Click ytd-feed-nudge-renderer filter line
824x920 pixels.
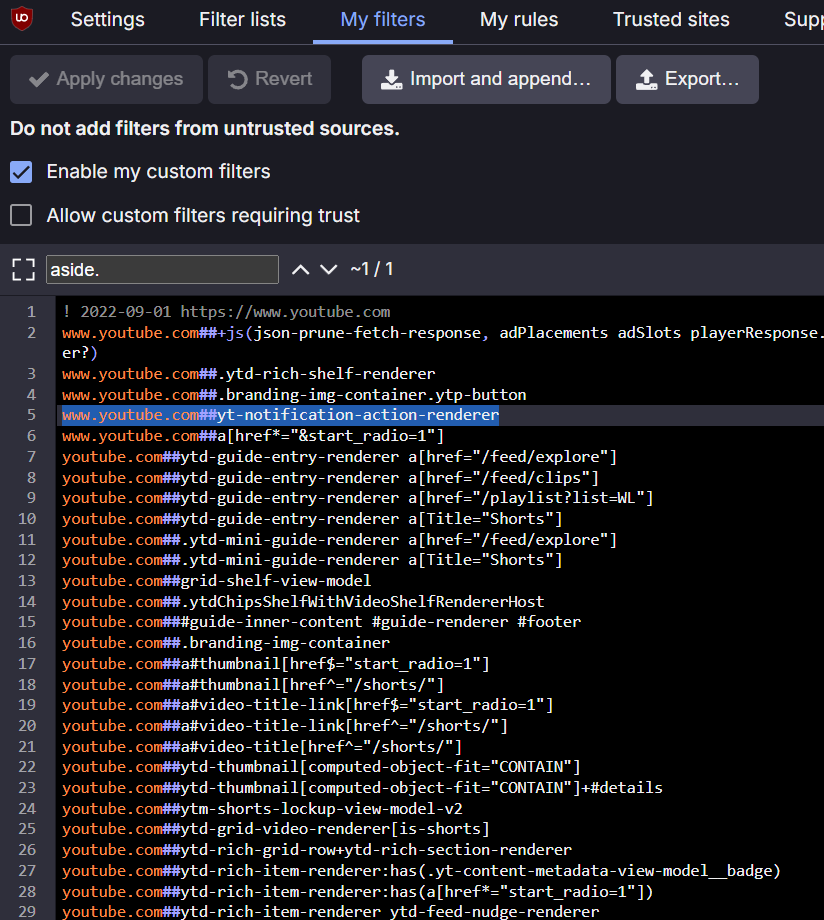330,912
